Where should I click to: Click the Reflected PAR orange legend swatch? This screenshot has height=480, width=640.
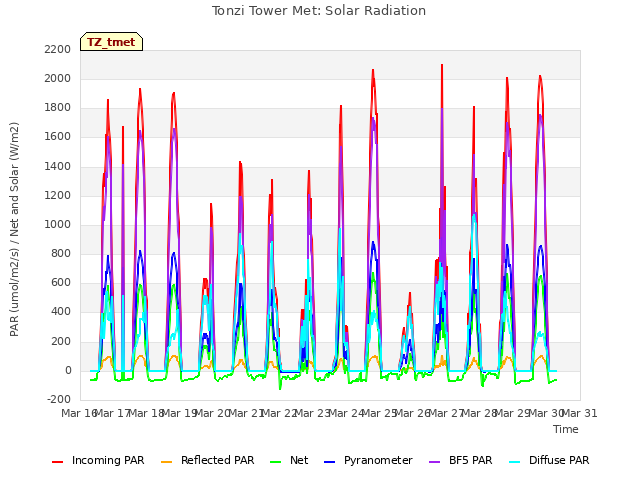[x=167, y=462]
